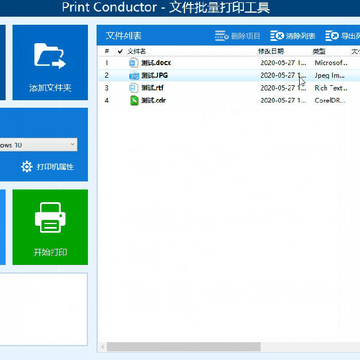Screen dimensions: 360x360
Task: Click row number 4 in the list
Action: [x=107, y=100]
